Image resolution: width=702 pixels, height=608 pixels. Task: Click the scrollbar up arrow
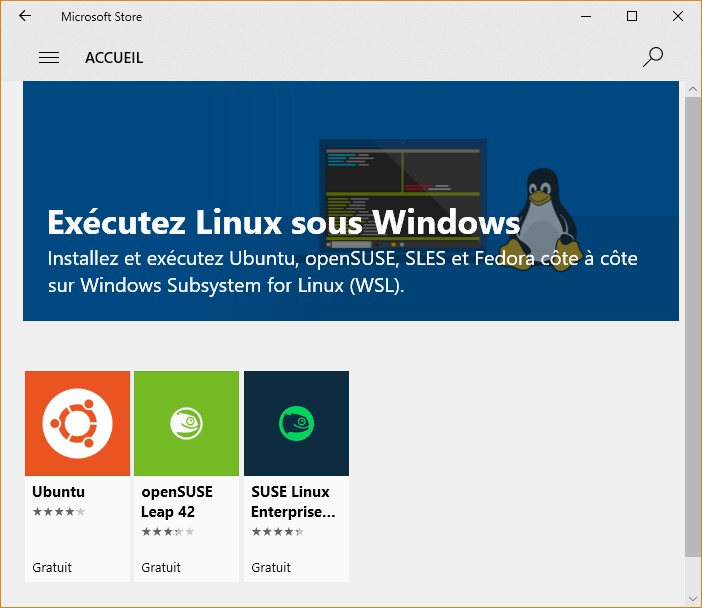(693, 89)
